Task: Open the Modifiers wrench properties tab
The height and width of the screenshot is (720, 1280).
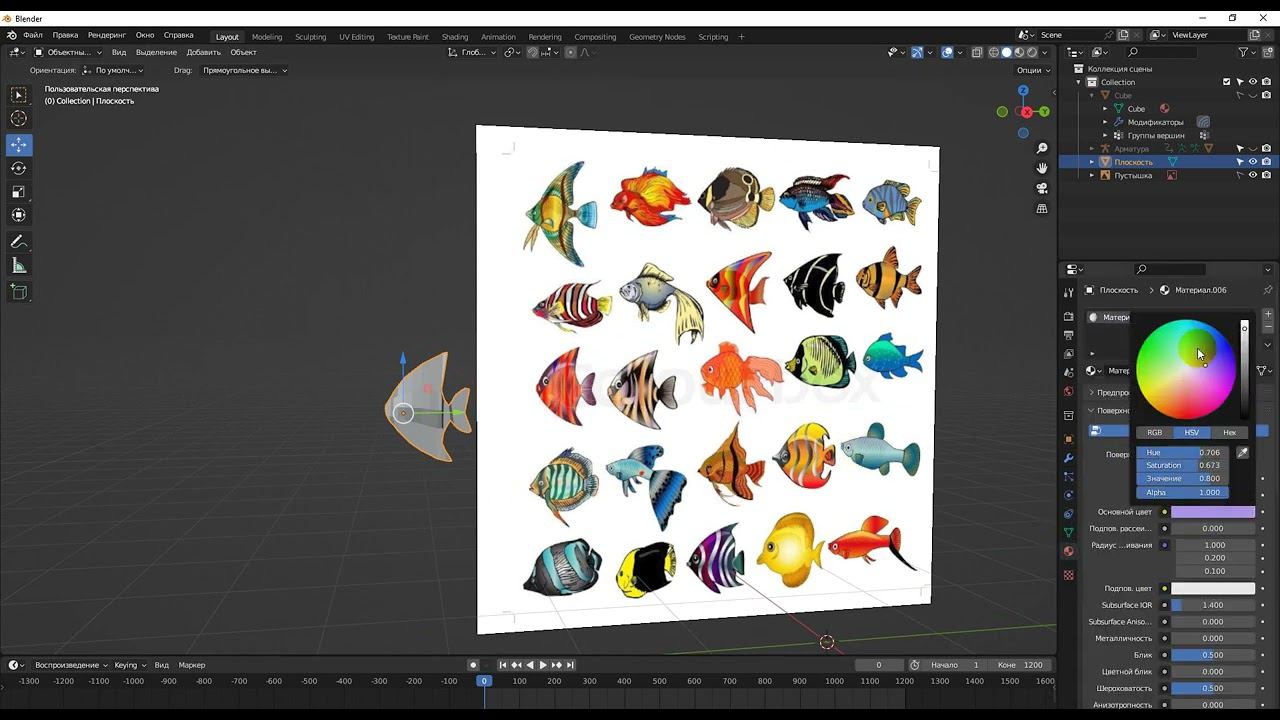Action: tap(1068, 458)
